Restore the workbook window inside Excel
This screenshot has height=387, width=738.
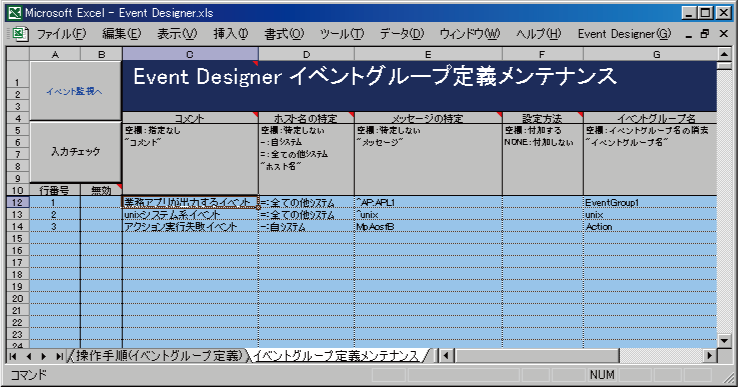(x=705, y=34)
